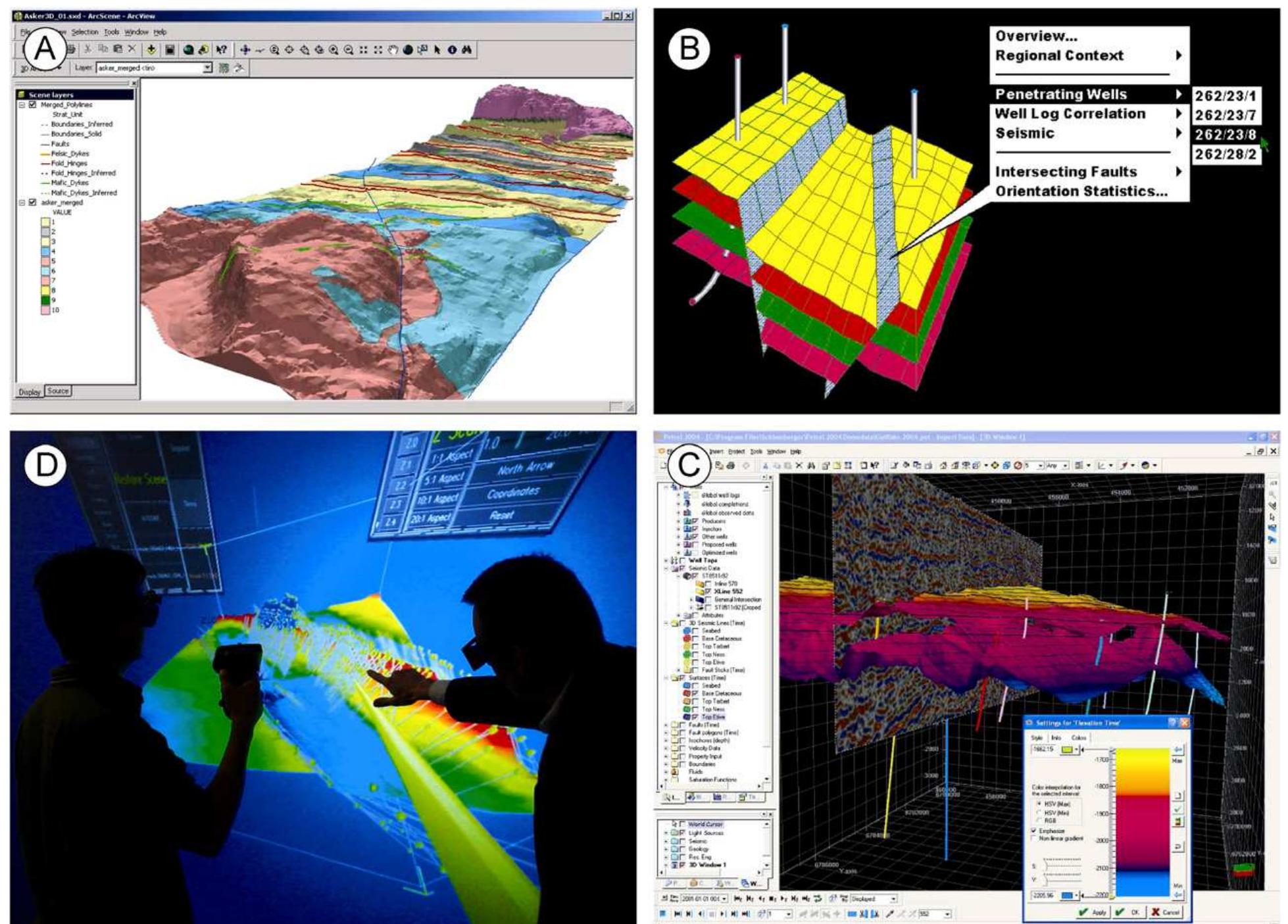Choose Penetrating Wells menu entry
The width and height of the screenshot is (1288, 924).
coord(1089,94)
